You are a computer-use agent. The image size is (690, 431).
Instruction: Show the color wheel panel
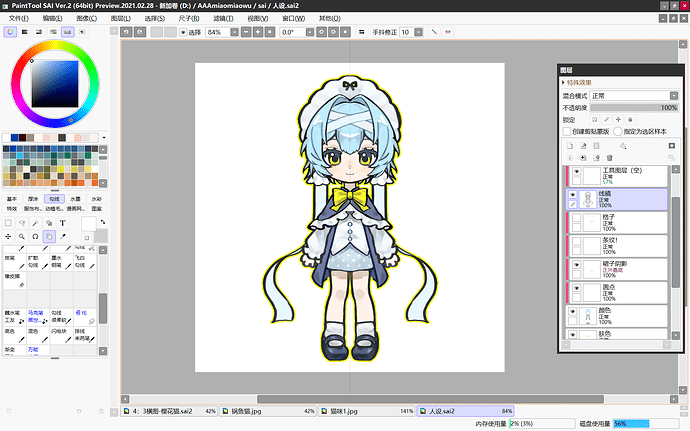pyautogui.click(x=10, y=32)
